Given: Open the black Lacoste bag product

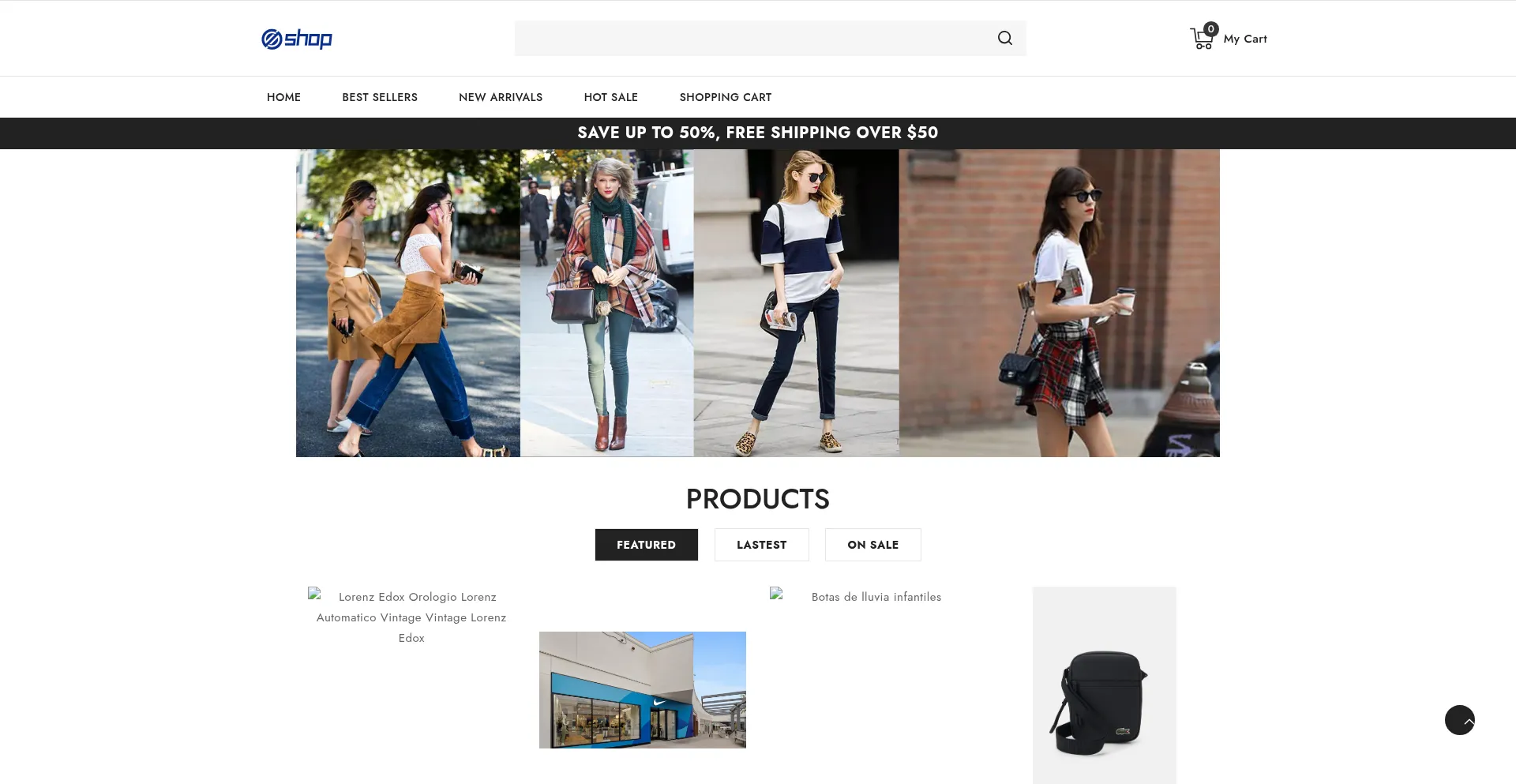Looking at the screenshot, I should coord(1104,685).
